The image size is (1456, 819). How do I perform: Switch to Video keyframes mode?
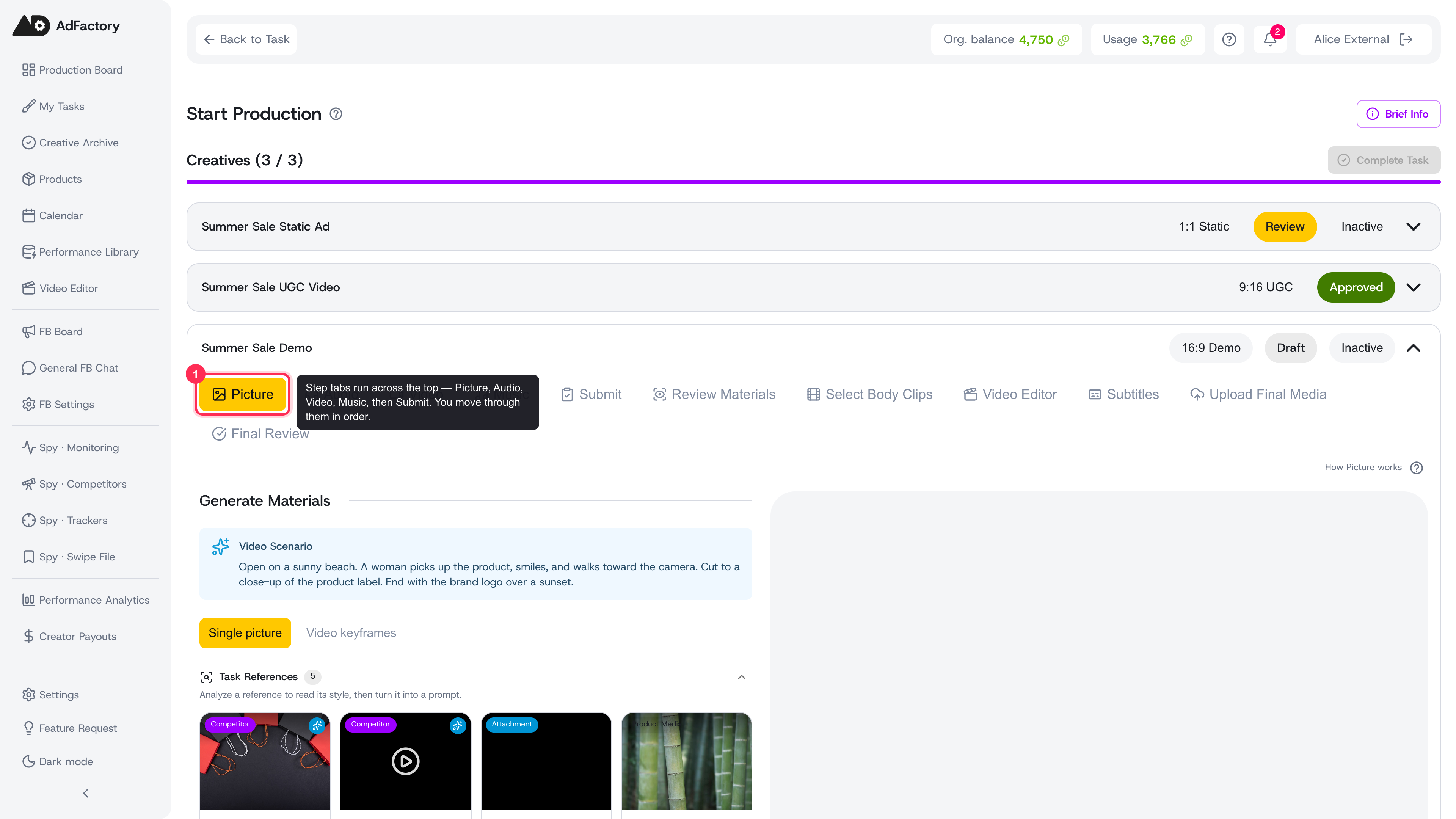[x=351, y=634]
